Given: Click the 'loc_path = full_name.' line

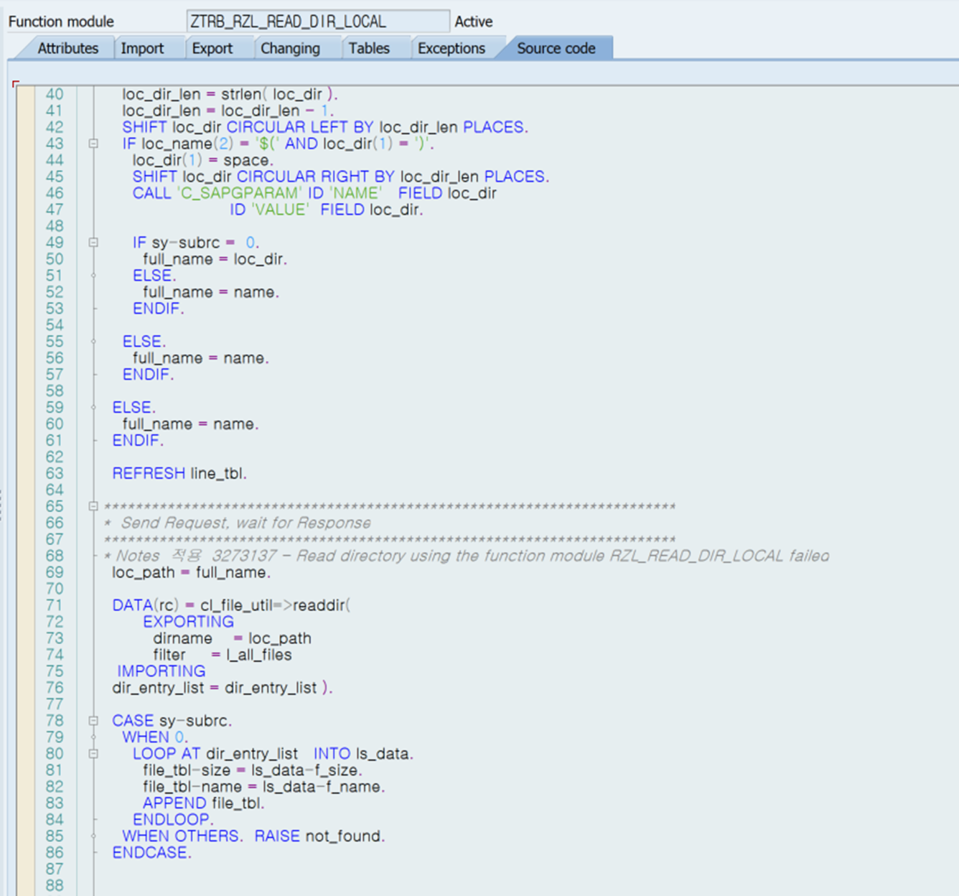Looking at the screenshot, I should [x=191, y=572].
